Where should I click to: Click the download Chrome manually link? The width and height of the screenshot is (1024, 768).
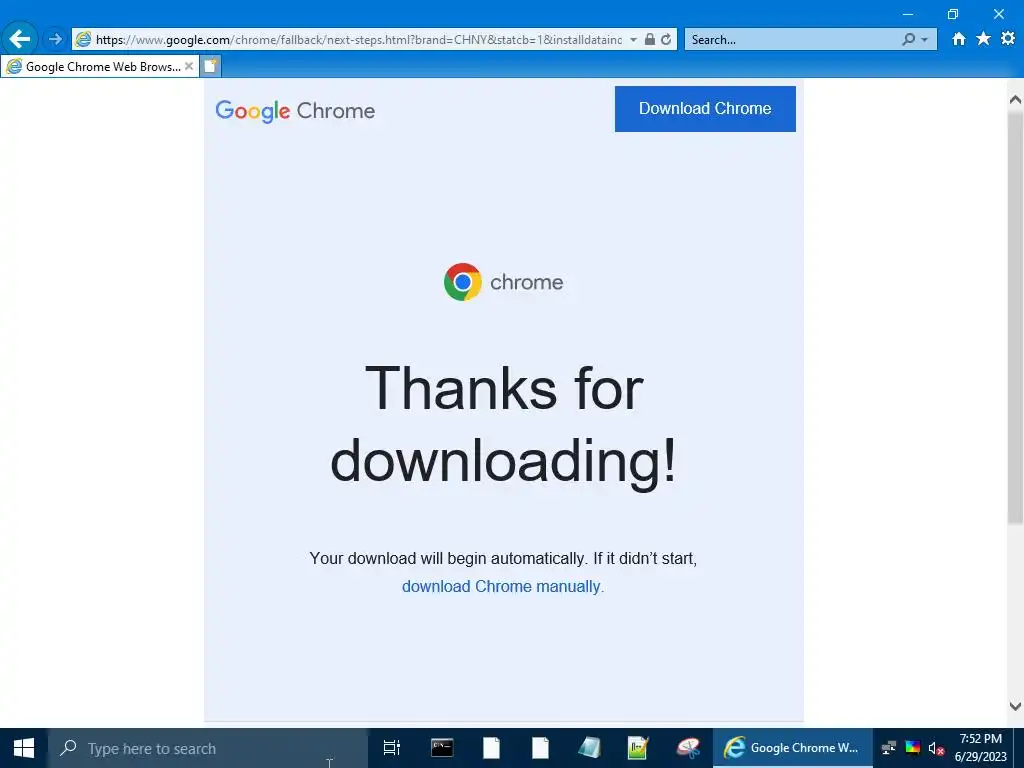pos(503,586)
